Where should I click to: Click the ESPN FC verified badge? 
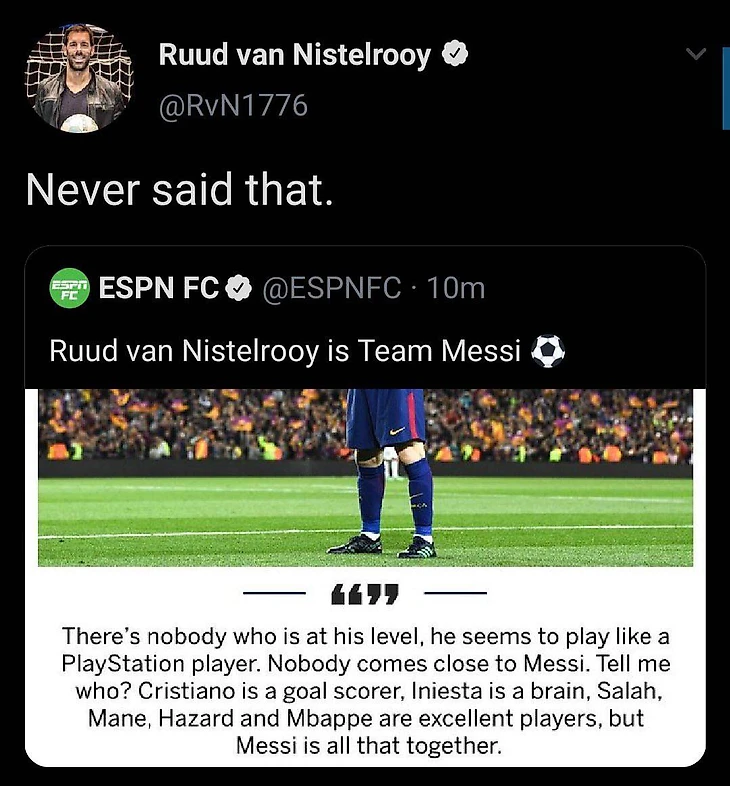click(x=238, y=288)
